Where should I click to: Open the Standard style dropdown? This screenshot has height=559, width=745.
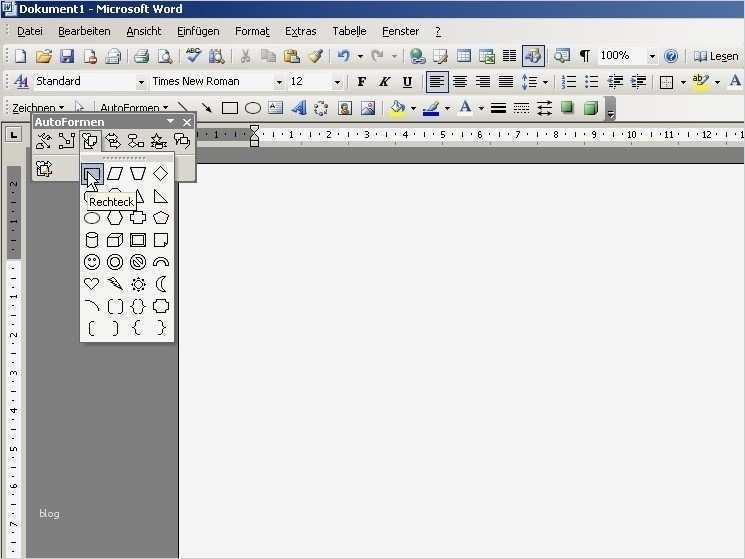(141, 82)
